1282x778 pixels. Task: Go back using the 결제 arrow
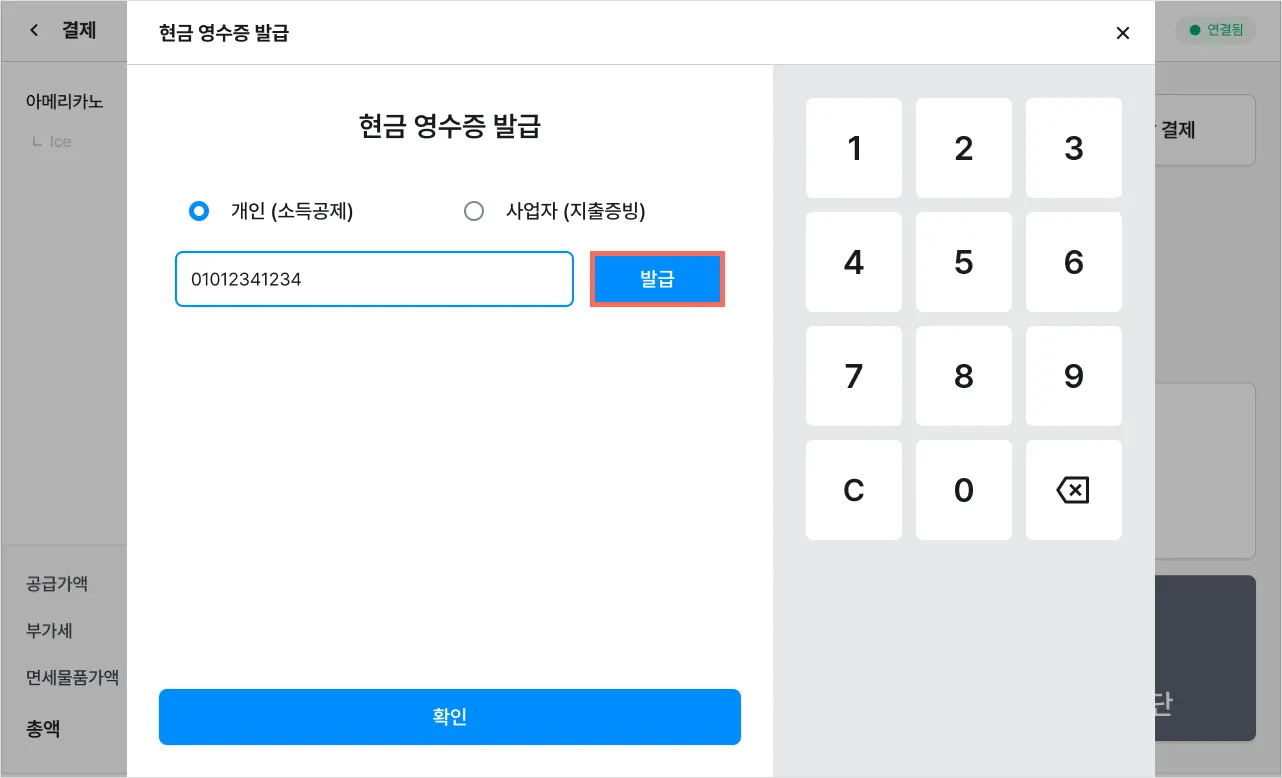tap(35, 31)
